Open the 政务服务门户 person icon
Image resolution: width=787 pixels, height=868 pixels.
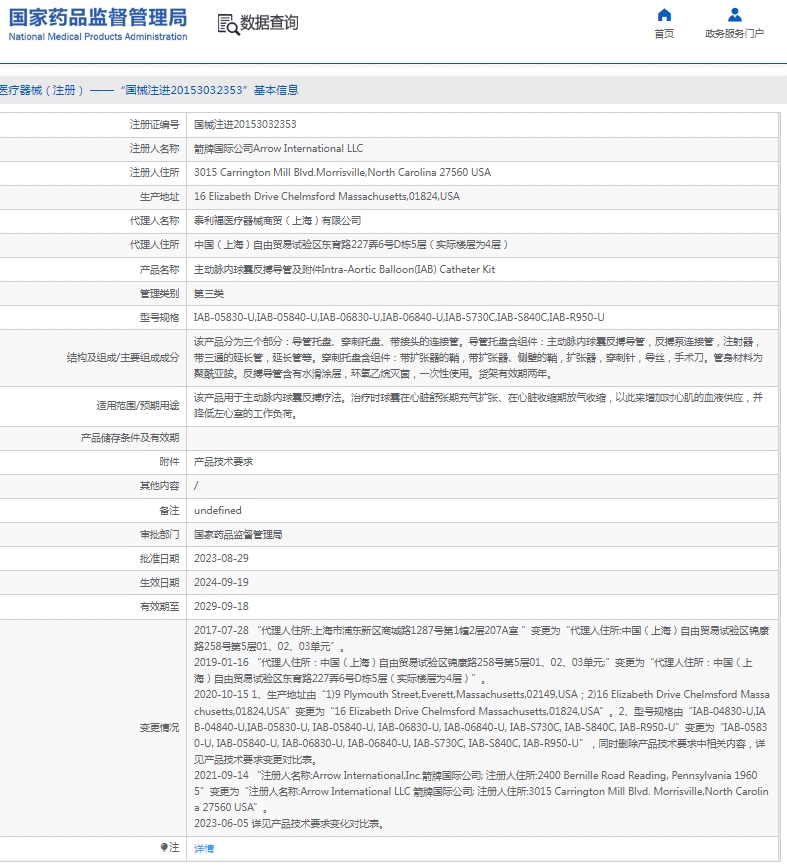pos(734,15)
